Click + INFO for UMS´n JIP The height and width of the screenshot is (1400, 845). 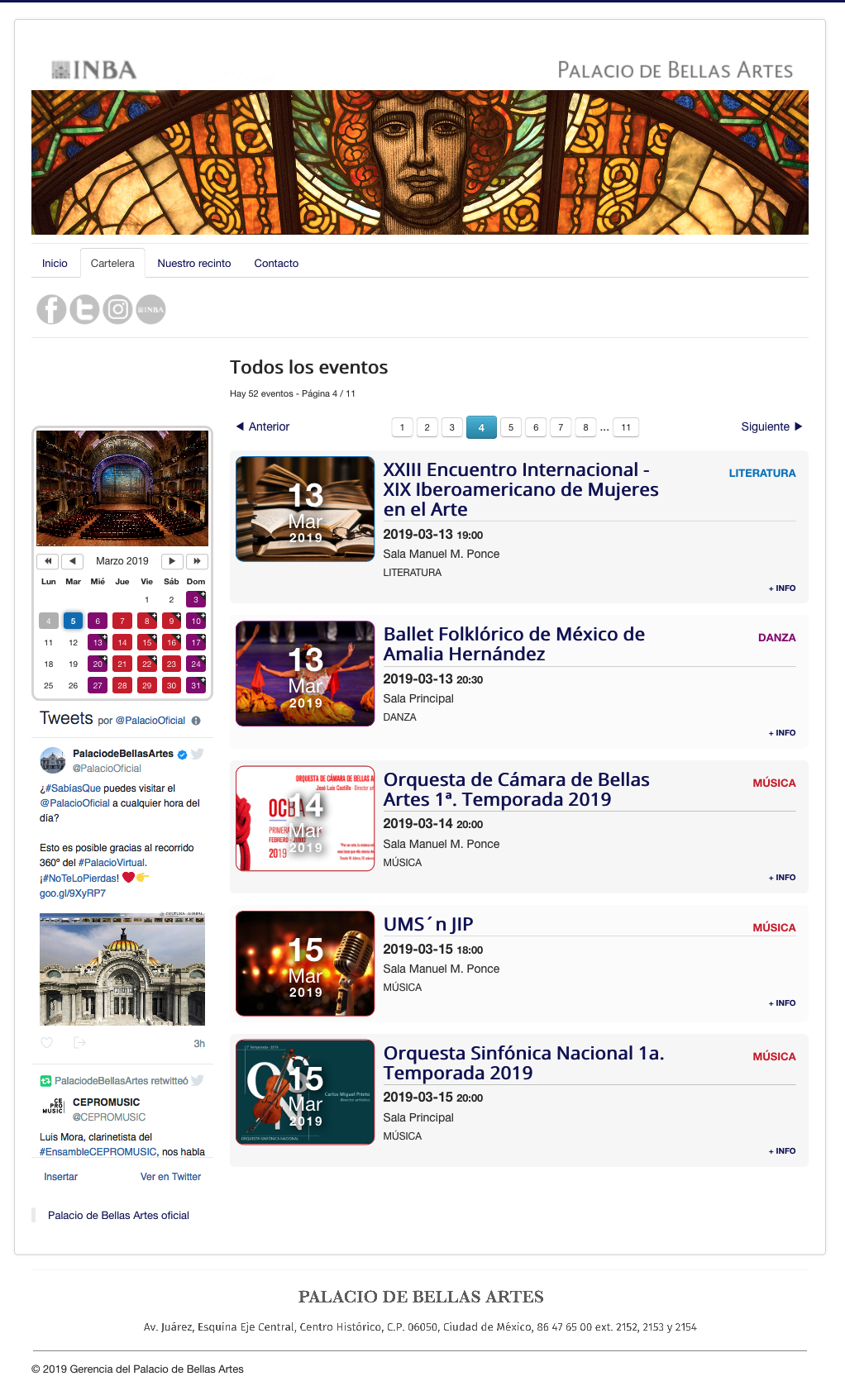pyautogui.click(x=782, y=1003)
